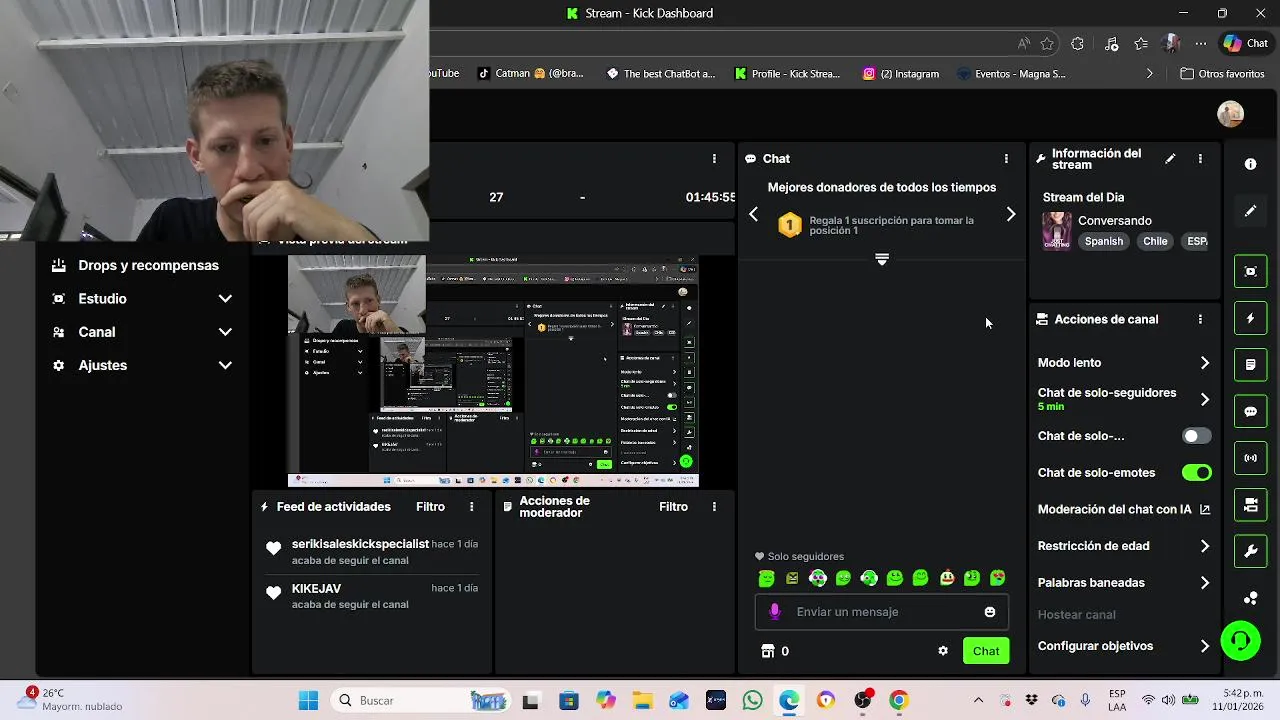Open stream preview panel three-dot menu
Screen dimensions: 1280x720
click(x=714, y=159)
